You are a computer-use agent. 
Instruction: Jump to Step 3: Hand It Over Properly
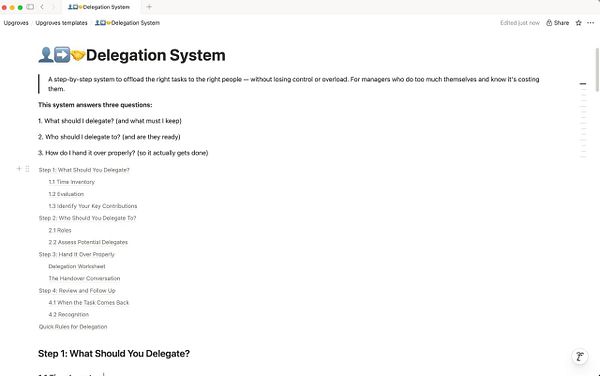click(77, 254)
